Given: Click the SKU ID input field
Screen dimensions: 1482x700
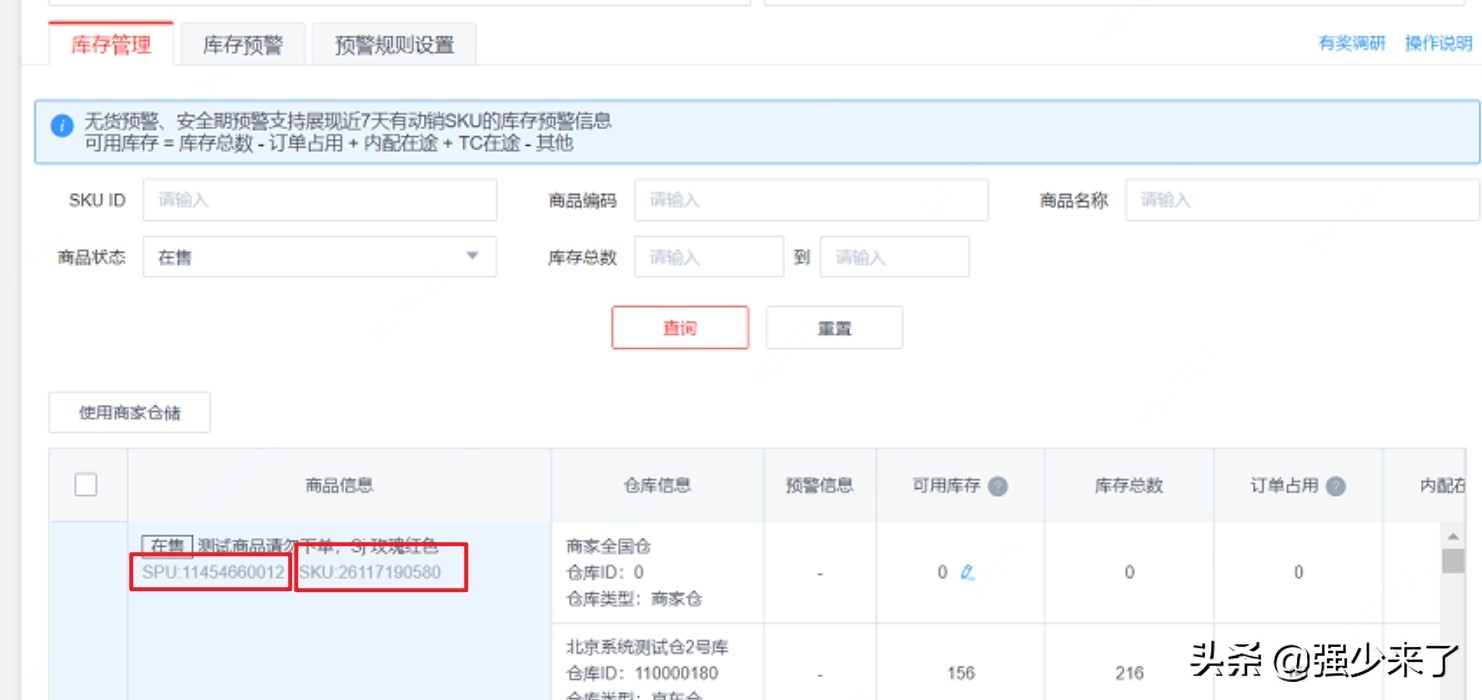Looking at the screenshot, I should coord(320,199).
